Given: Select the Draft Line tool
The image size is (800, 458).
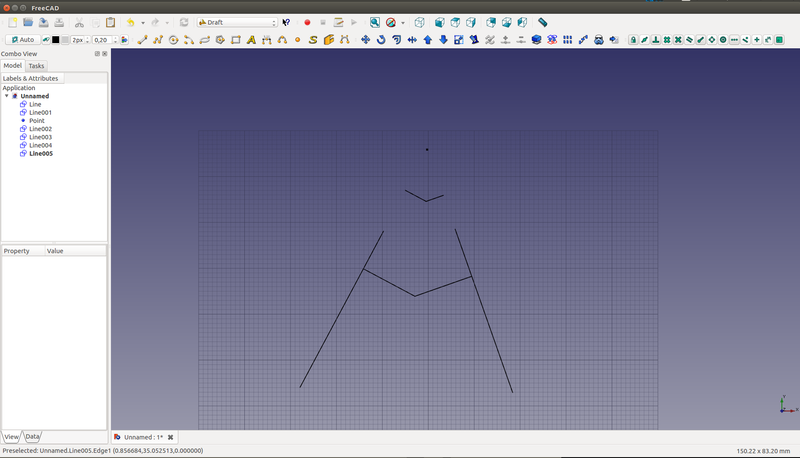Looking at the screenshot, I should (x=142, y=40).
